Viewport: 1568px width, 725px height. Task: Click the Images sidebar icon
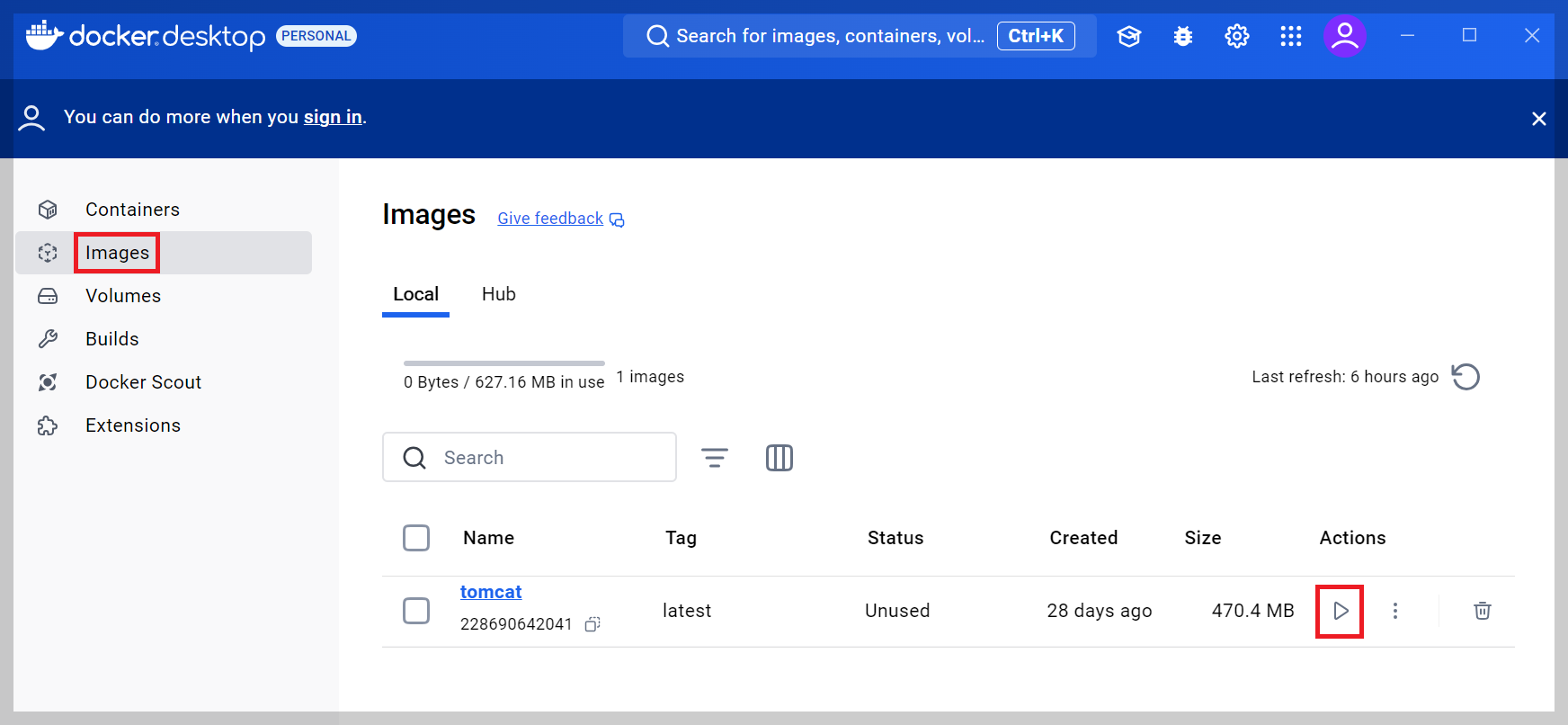click(x=48, y=253)
